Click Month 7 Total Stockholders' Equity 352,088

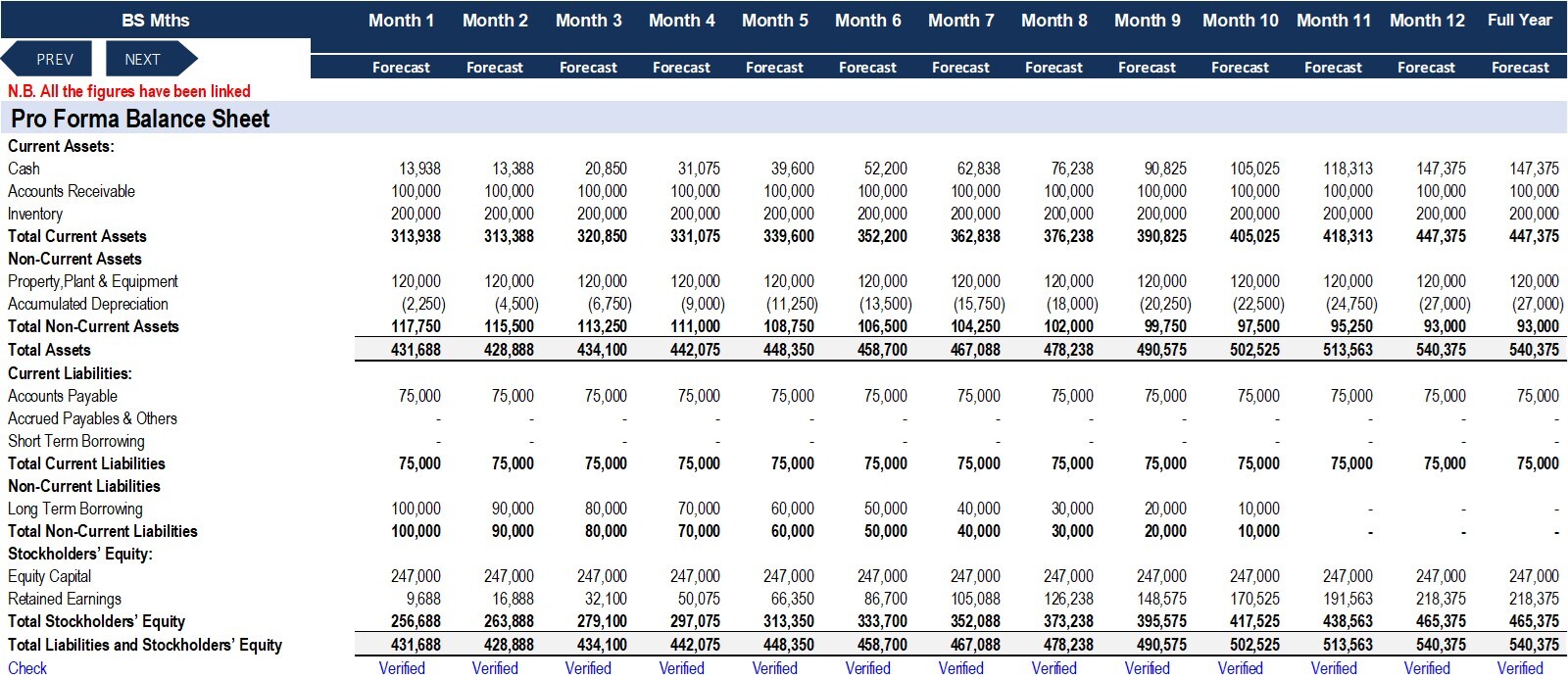[975, 621]
